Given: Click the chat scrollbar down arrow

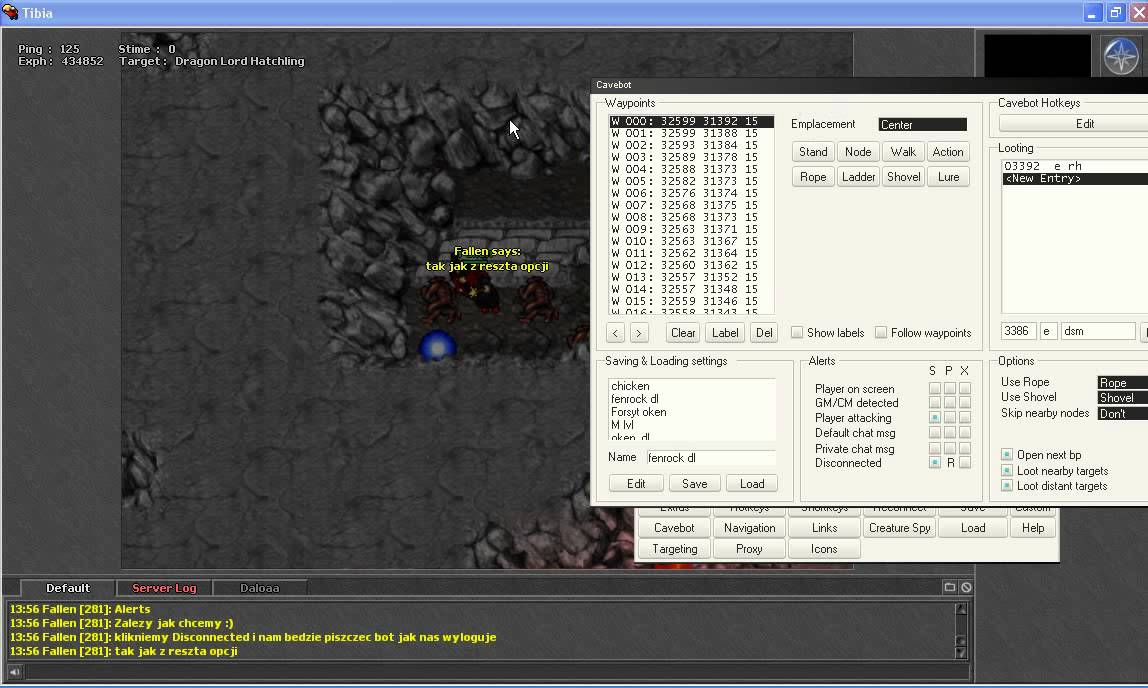Looking at the screenshot, I should [961, 652].
